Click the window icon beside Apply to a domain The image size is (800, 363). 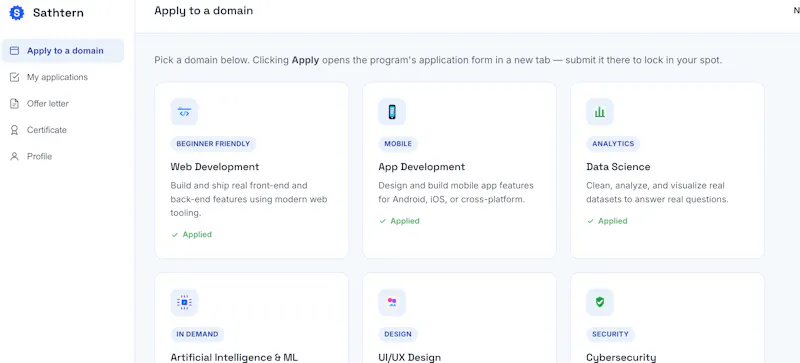14,51
